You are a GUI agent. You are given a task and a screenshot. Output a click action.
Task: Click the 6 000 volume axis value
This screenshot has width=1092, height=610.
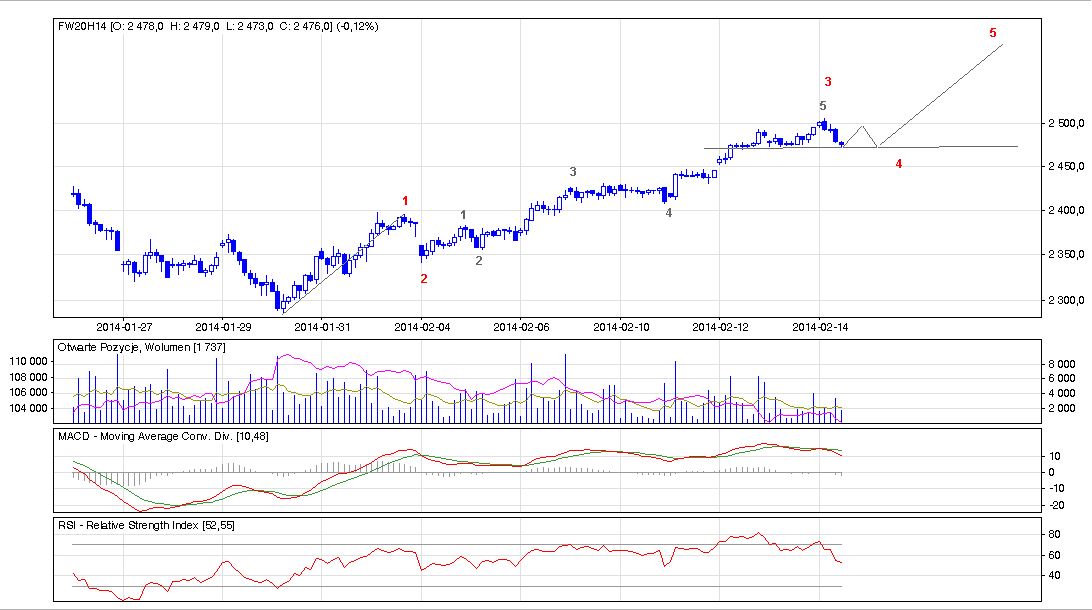(1062, 378)
